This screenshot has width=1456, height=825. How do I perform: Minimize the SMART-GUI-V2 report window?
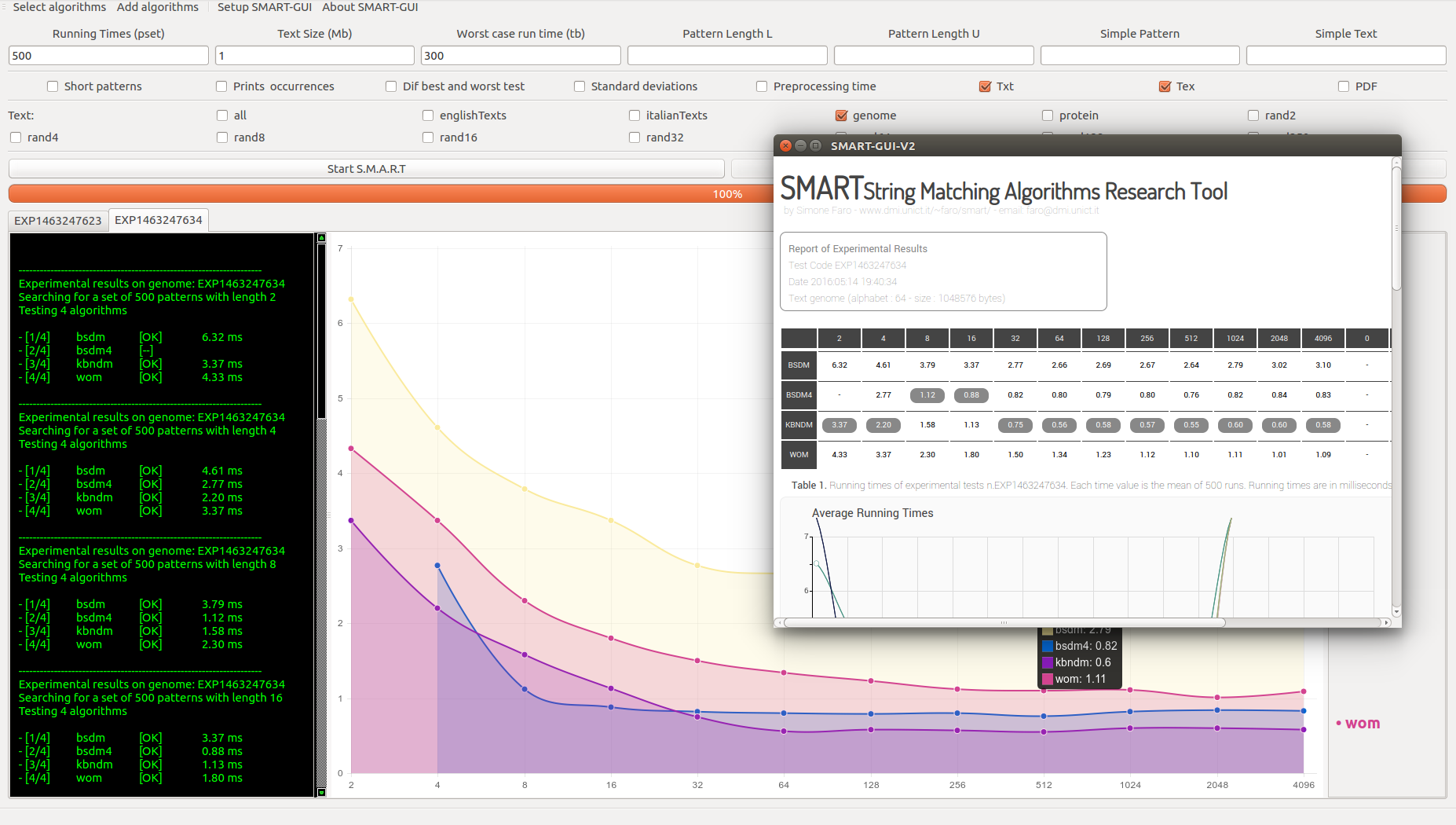(800, 146)
